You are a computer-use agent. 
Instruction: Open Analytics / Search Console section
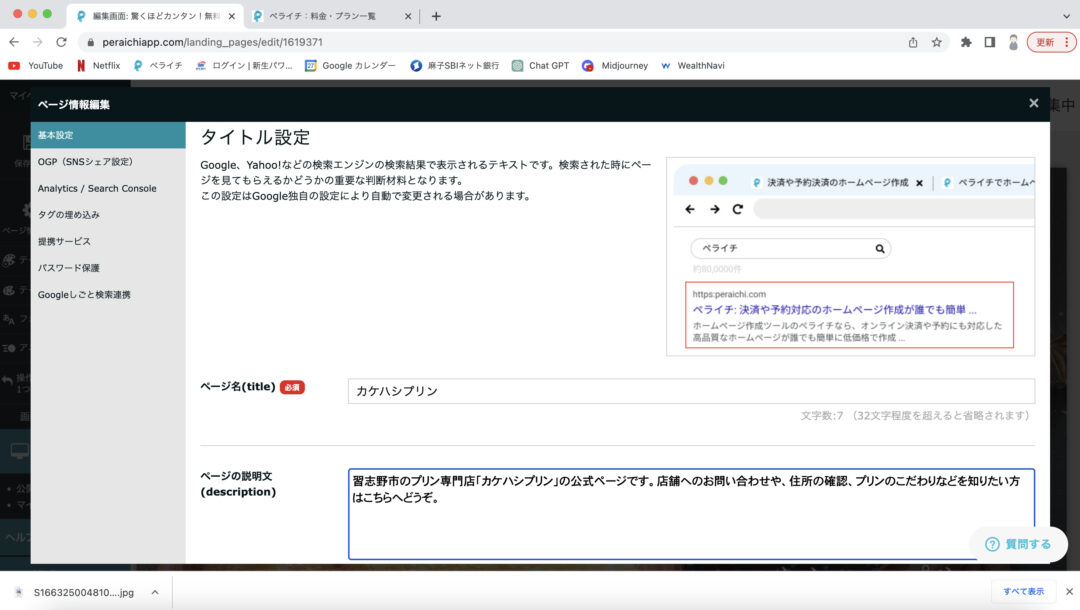[108, 188]
